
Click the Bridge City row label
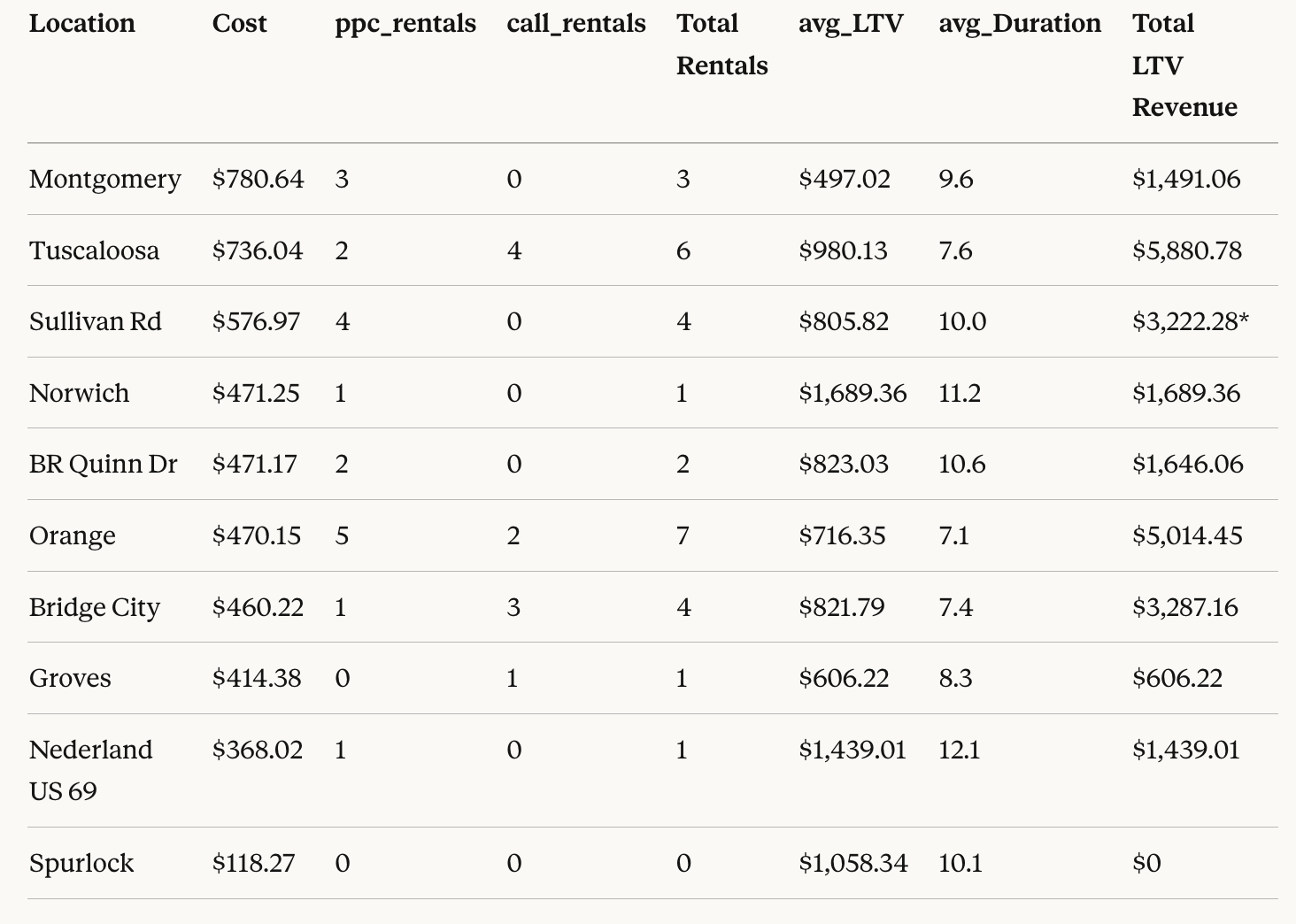point(94,607)
